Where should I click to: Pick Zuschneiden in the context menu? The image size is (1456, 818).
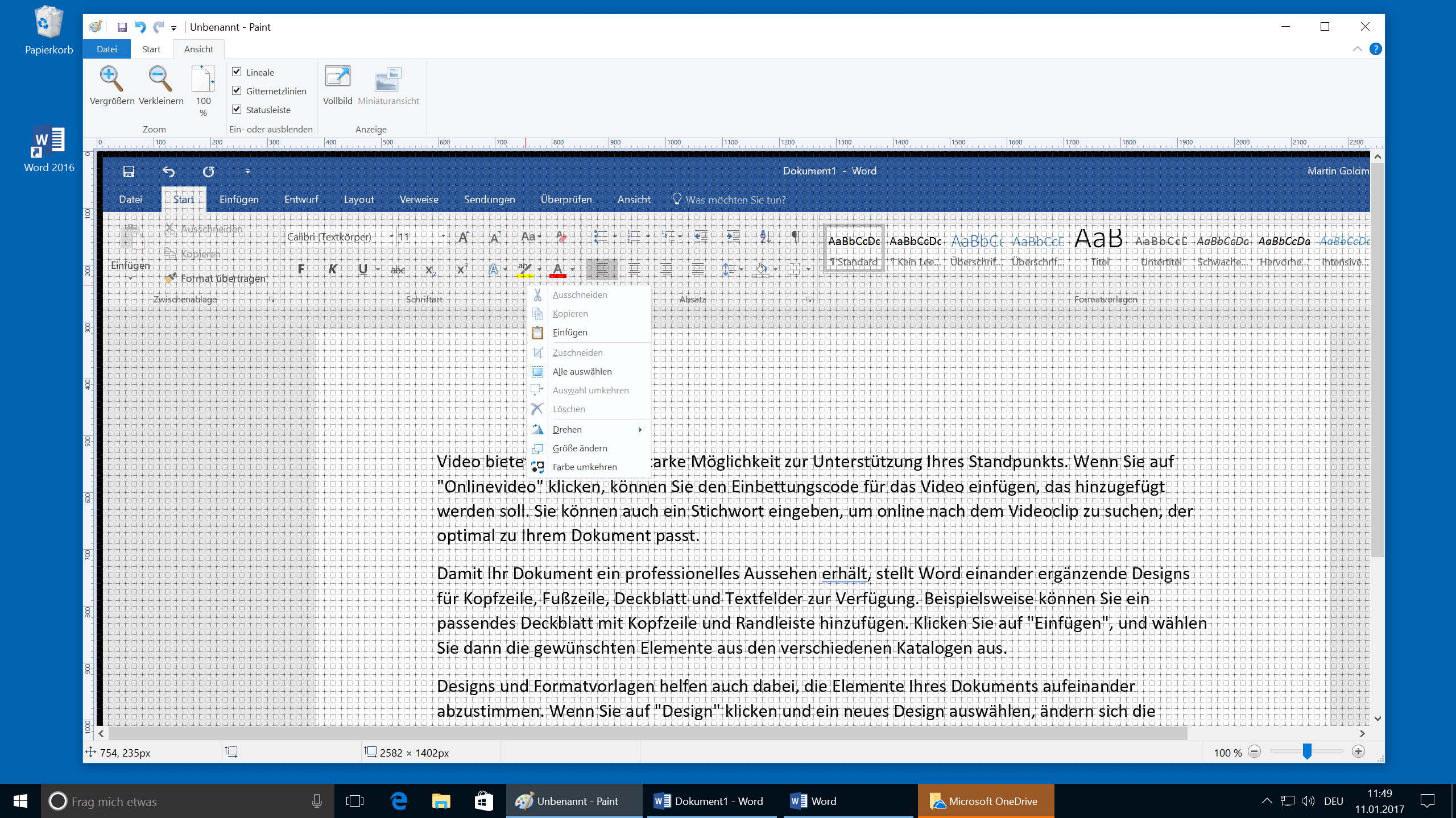click(x=589, y=352)
